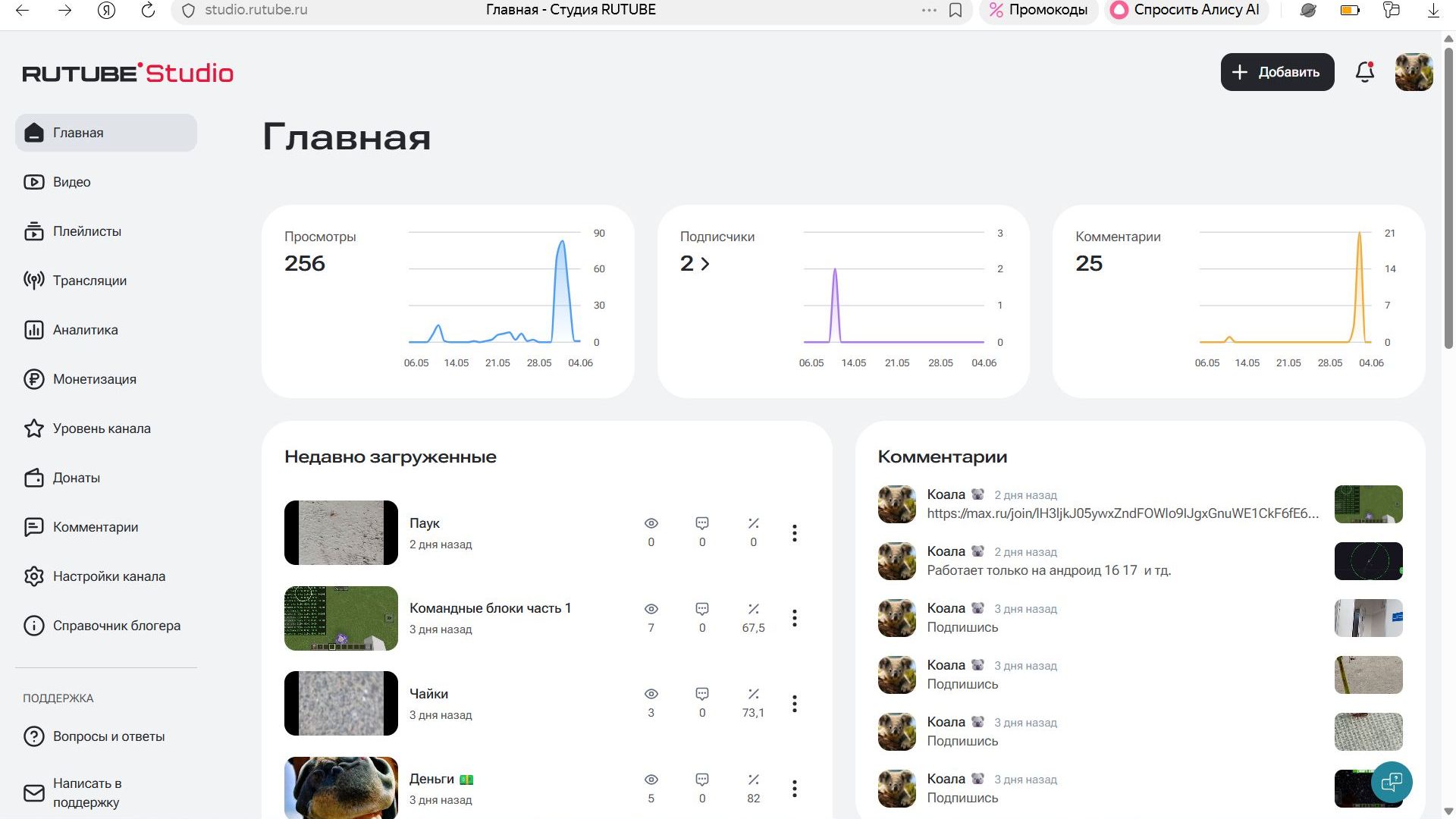Click Коала avatar on the max.ru comment

click(x=897, y=504)
